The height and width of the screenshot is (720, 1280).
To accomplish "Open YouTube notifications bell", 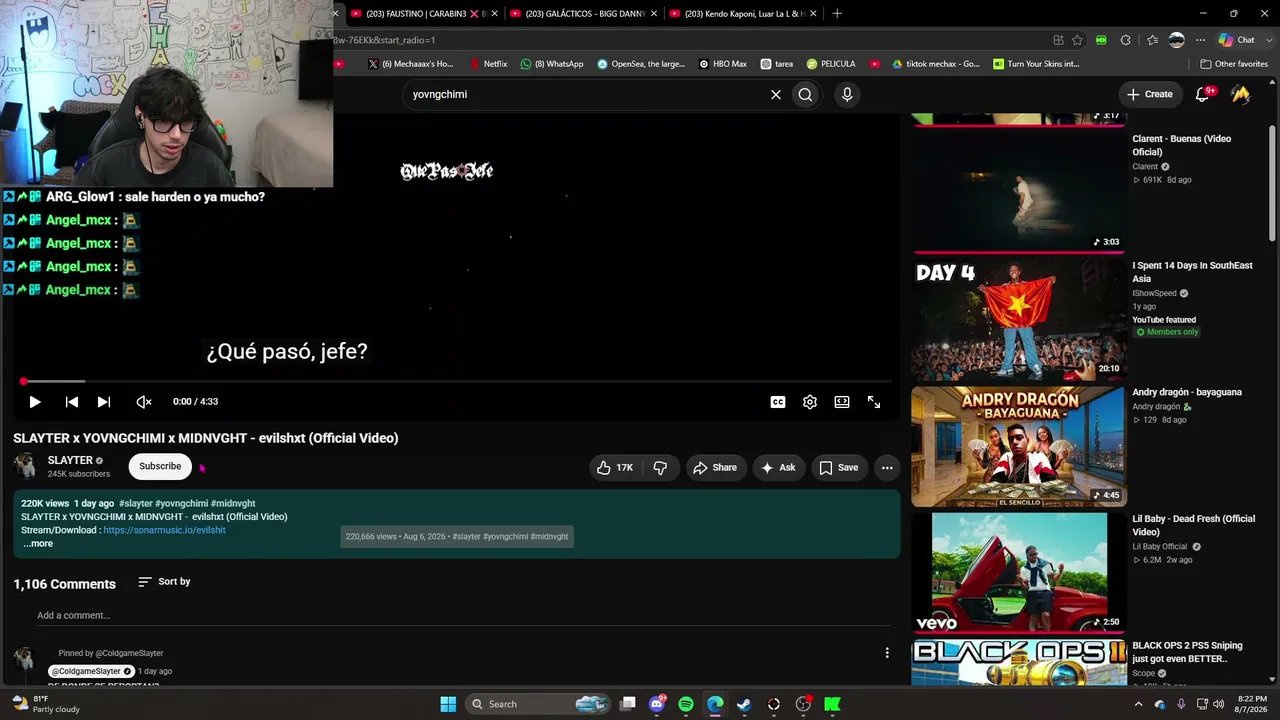I will pyautogui.click(x=1203, y=94).
